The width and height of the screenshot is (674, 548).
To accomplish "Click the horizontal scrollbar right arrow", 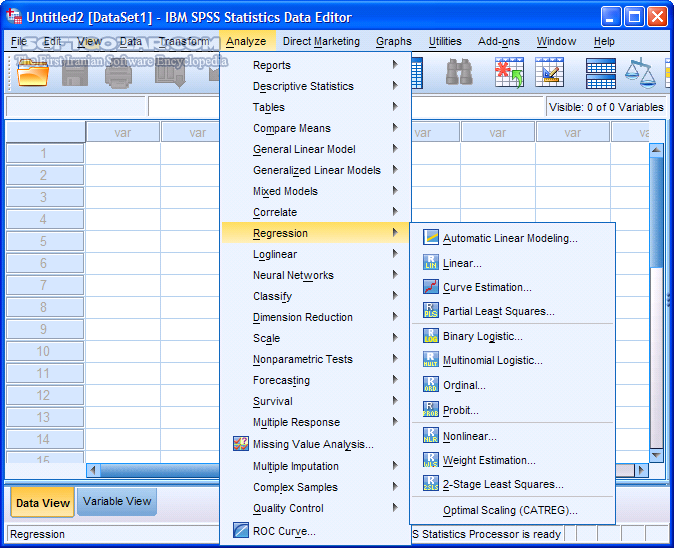I will click(x=641, y=470).
